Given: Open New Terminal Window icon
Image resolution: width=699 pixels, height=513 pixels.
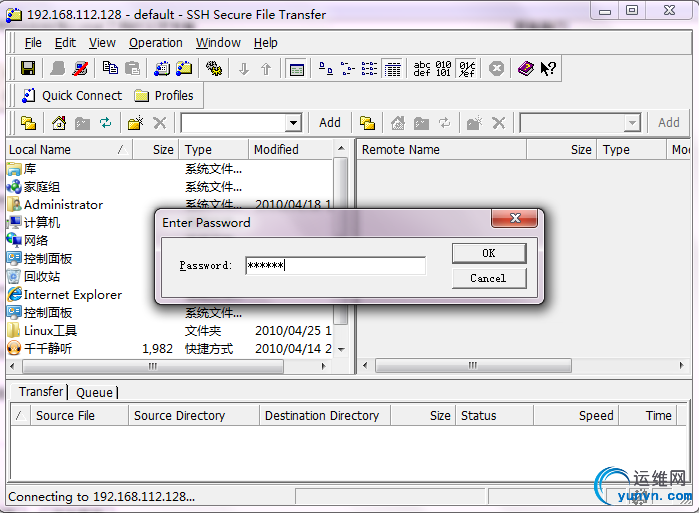Looking at the screenshot, I should (x=162, y=69).
